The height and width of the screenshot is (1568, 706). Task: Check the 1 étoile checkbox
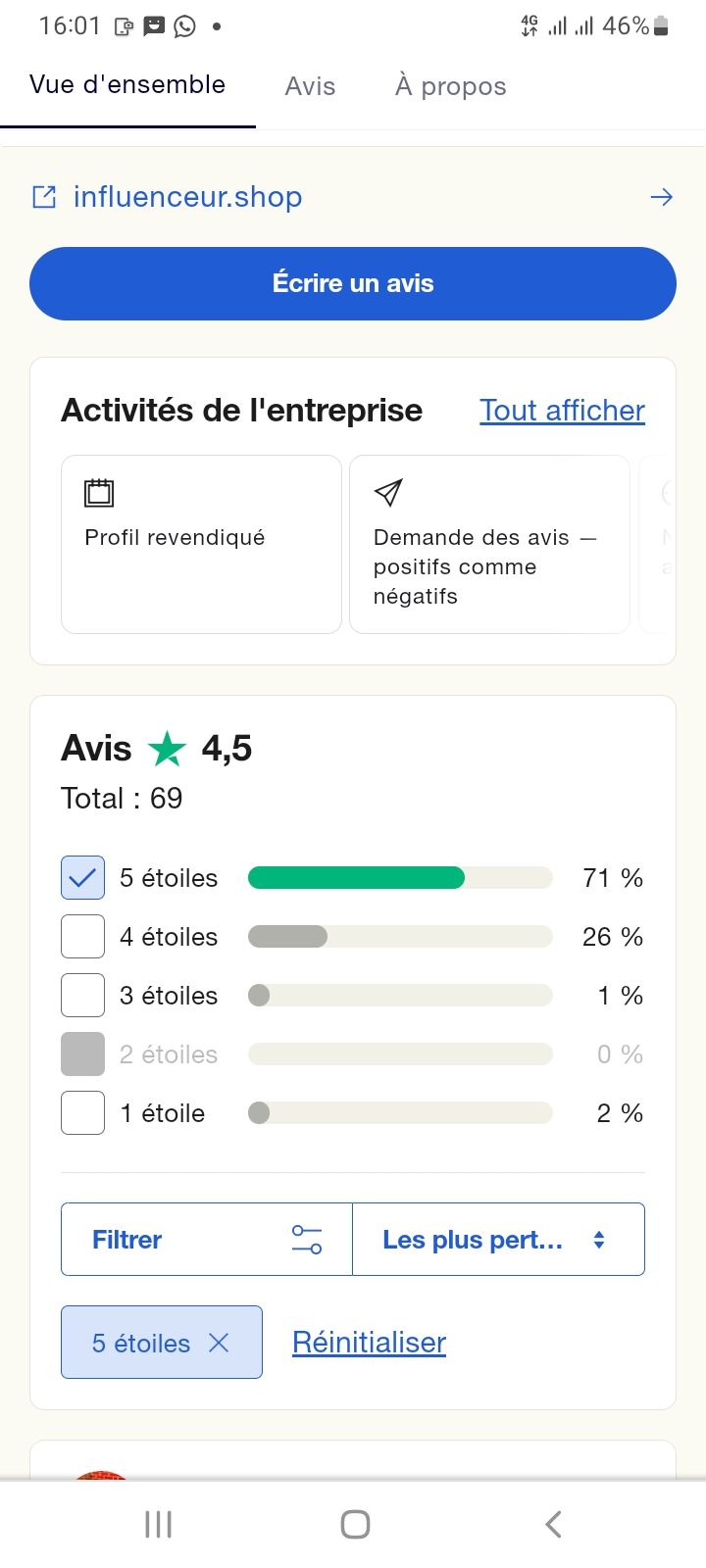[x=82, y=1113]
